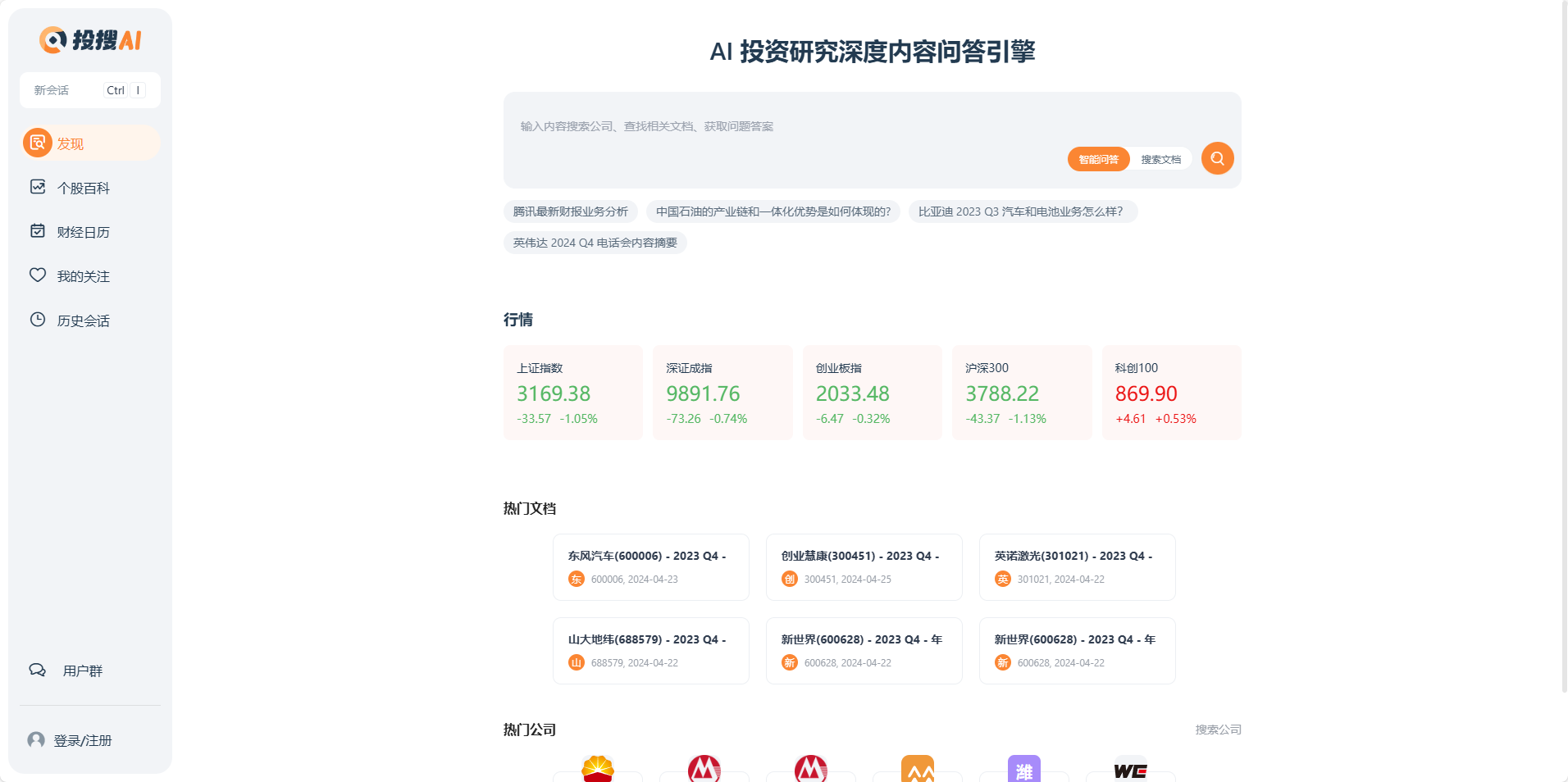Click the 东 badge on 东风汽车 document

pos(577,579)
